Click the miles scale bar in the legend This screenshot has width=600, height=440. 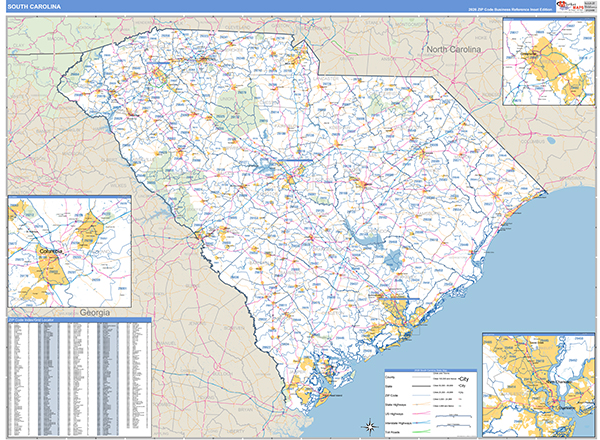[454, 416]
